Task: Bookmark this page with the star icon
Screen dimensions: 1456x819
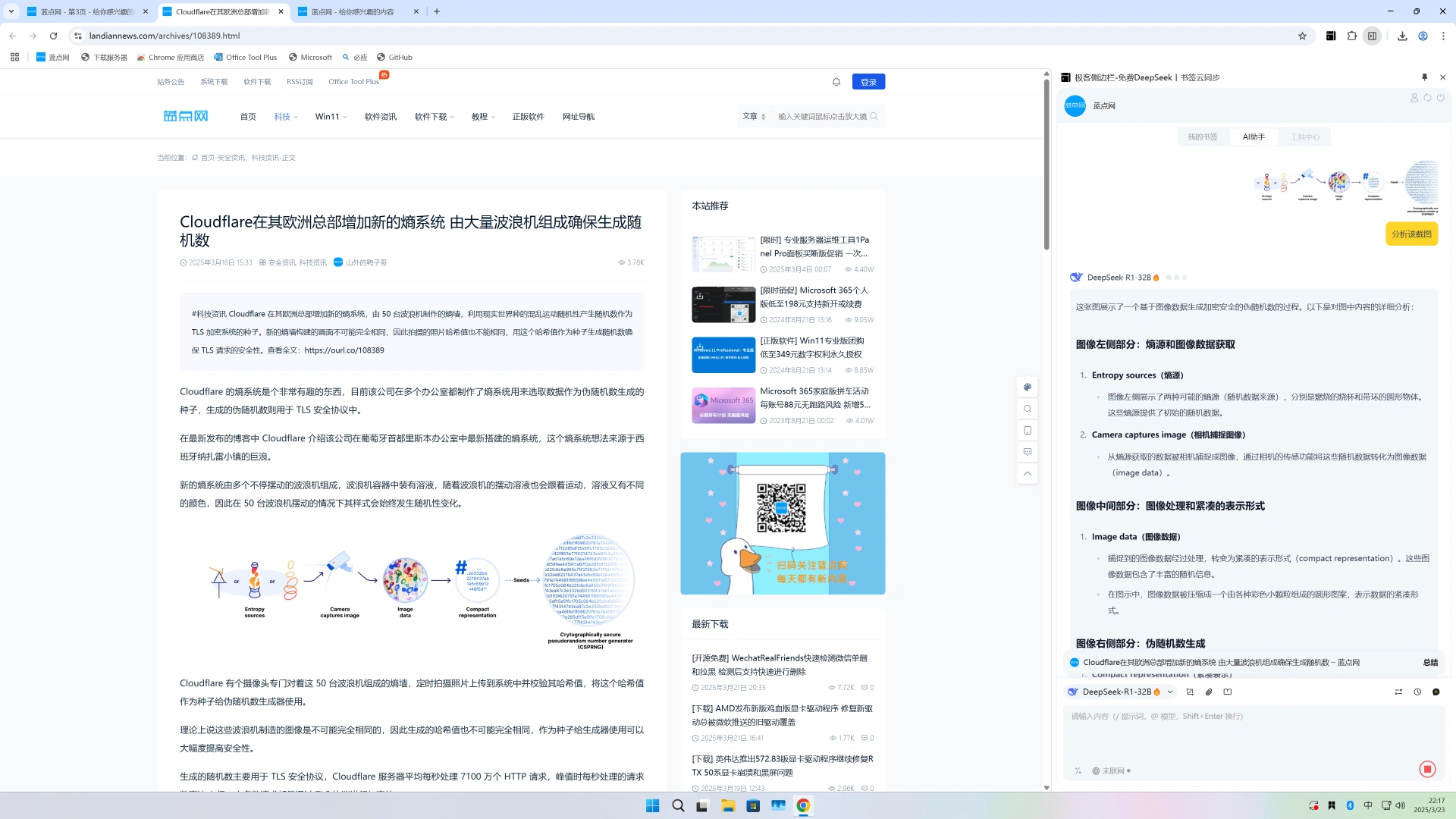Action: pos(1302,36)
